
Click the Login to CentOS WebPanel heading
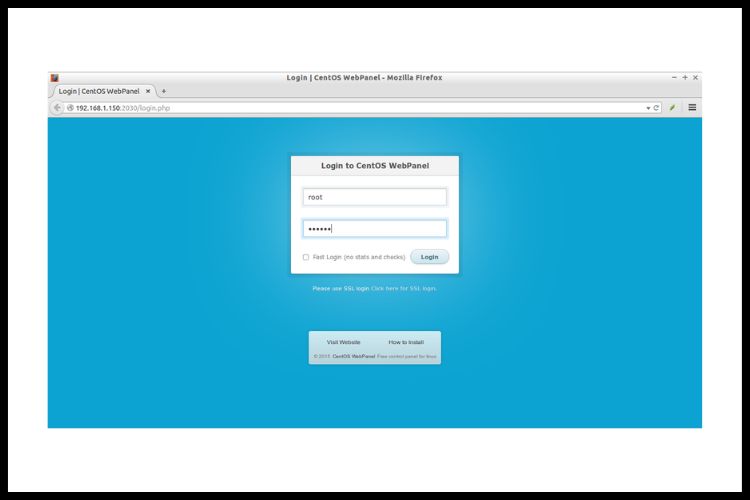click(x=375, y=166)
